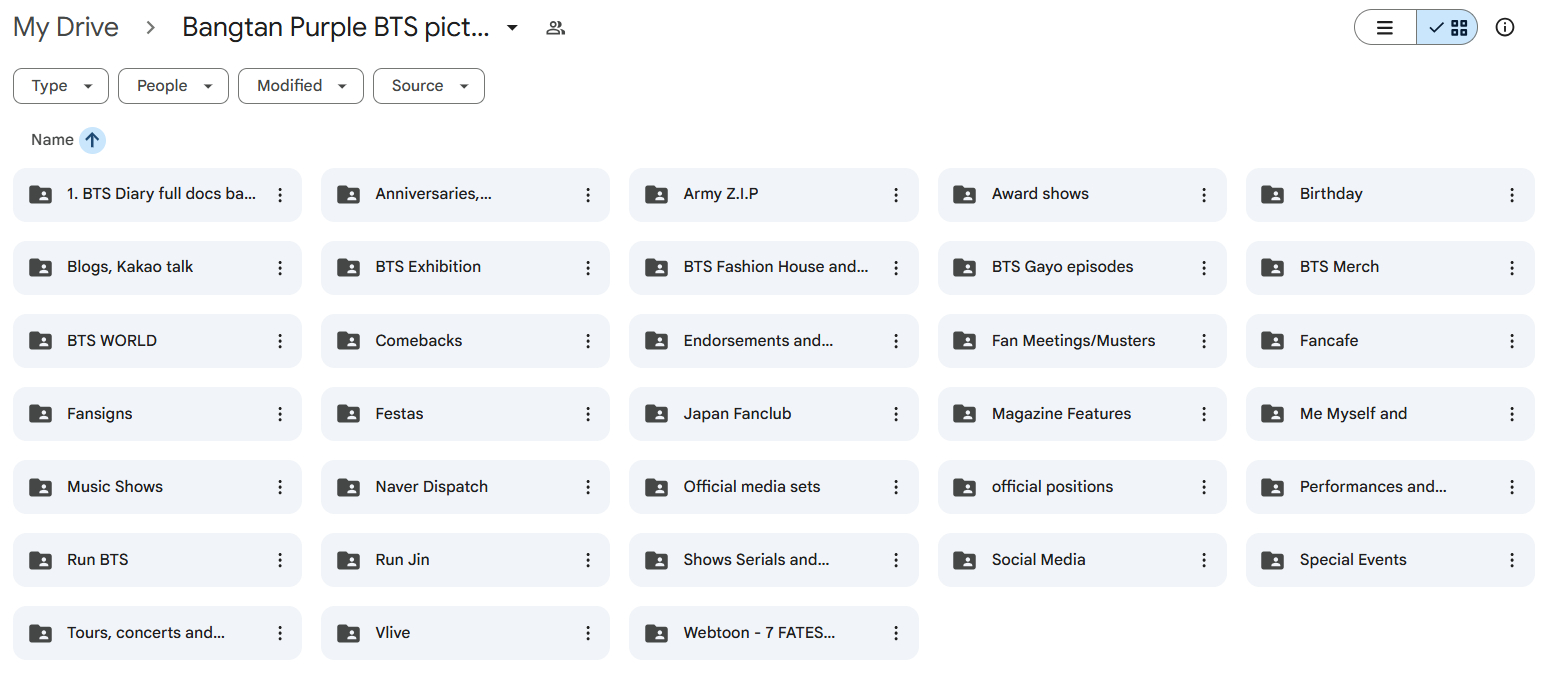1545x687 pixels.
Task: Open the People filter dropdown
Action: tap(173, 86)
